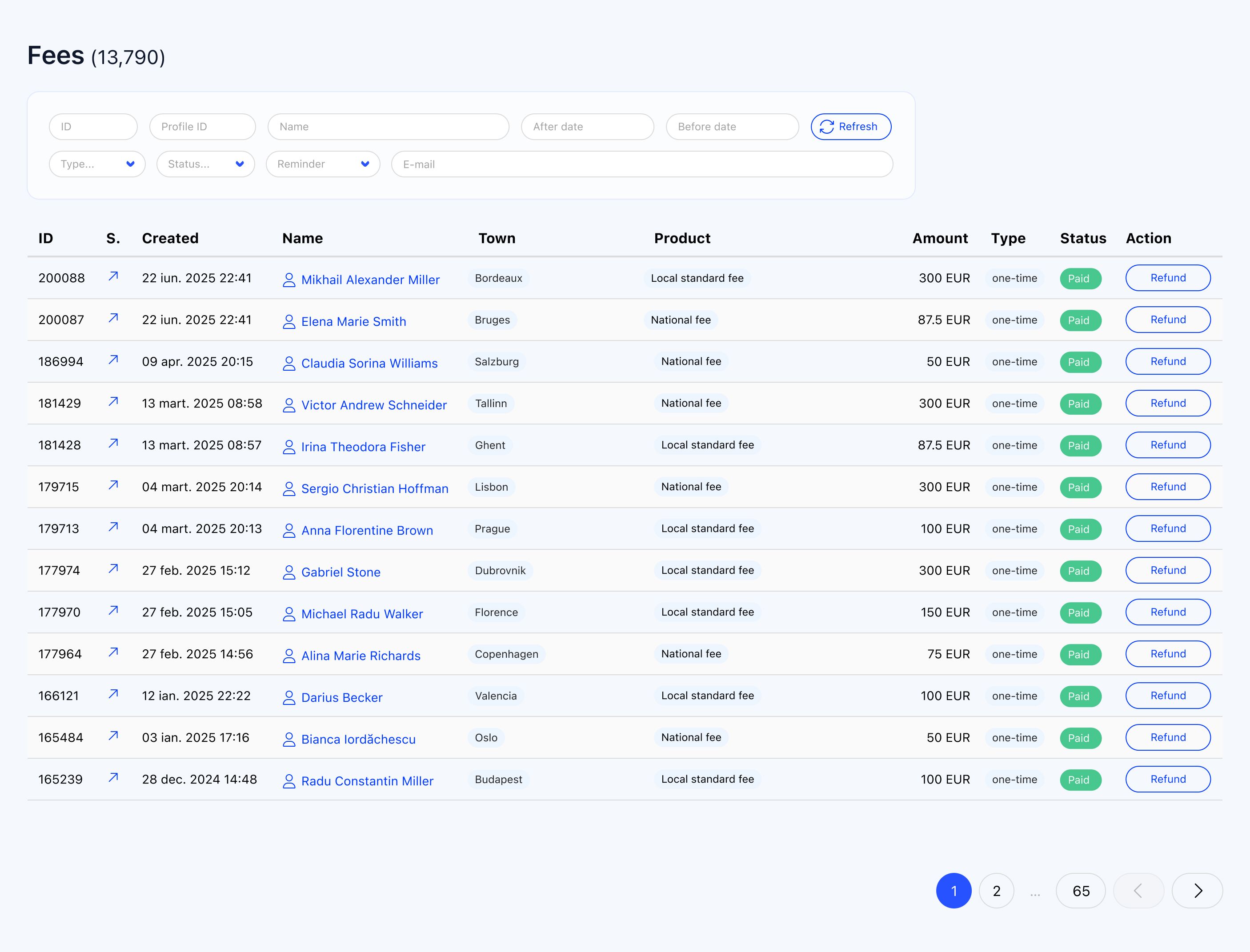This screenshot has height=952, width=1250.
Task: Click the one-time type tag on fee 177974
Action: click(1015, 571)
